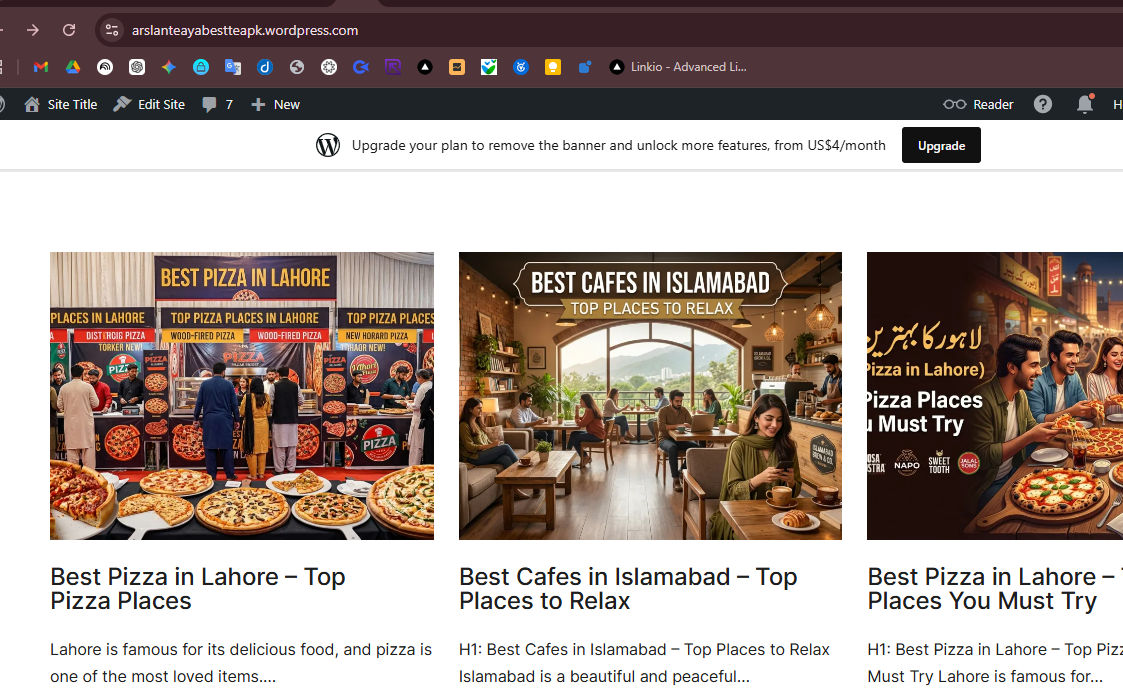Click the WordPress logo in upgrade banner
The width and height of the screenshot is (1123, 695).
[x=328, y=145]
